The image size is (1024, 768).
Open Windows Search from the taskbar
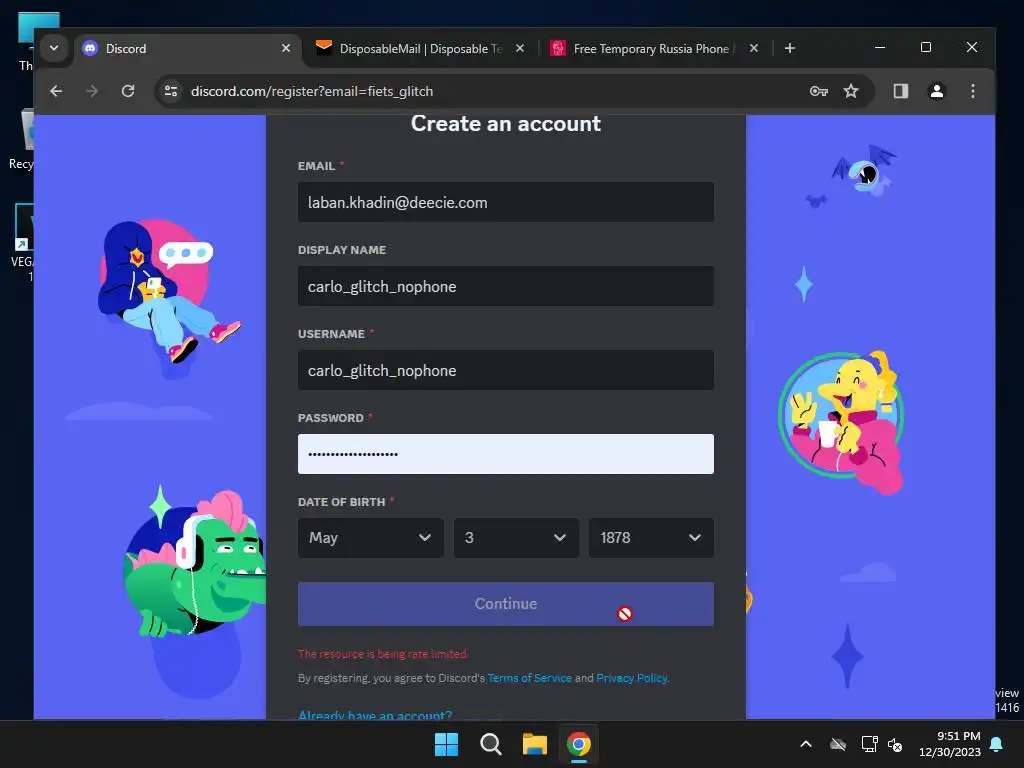(x=490, y=744)
